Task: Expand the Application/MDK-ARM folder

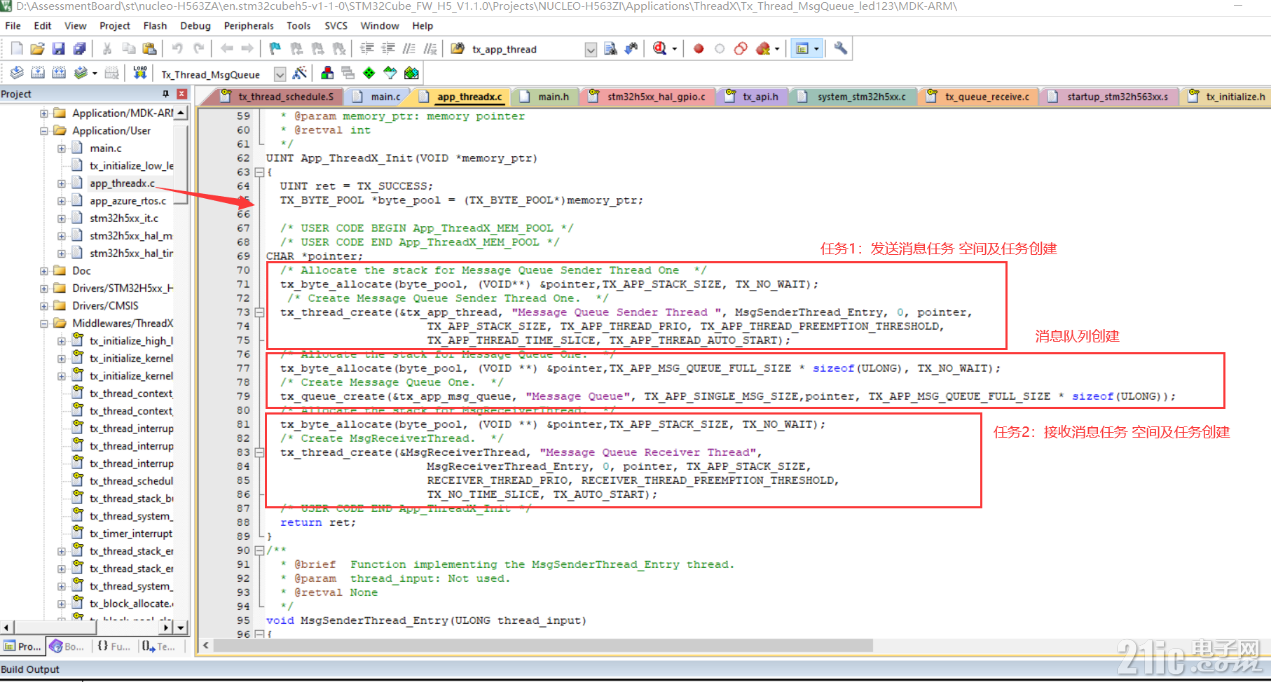Action: pyautogui.click(x=45, y=113)
